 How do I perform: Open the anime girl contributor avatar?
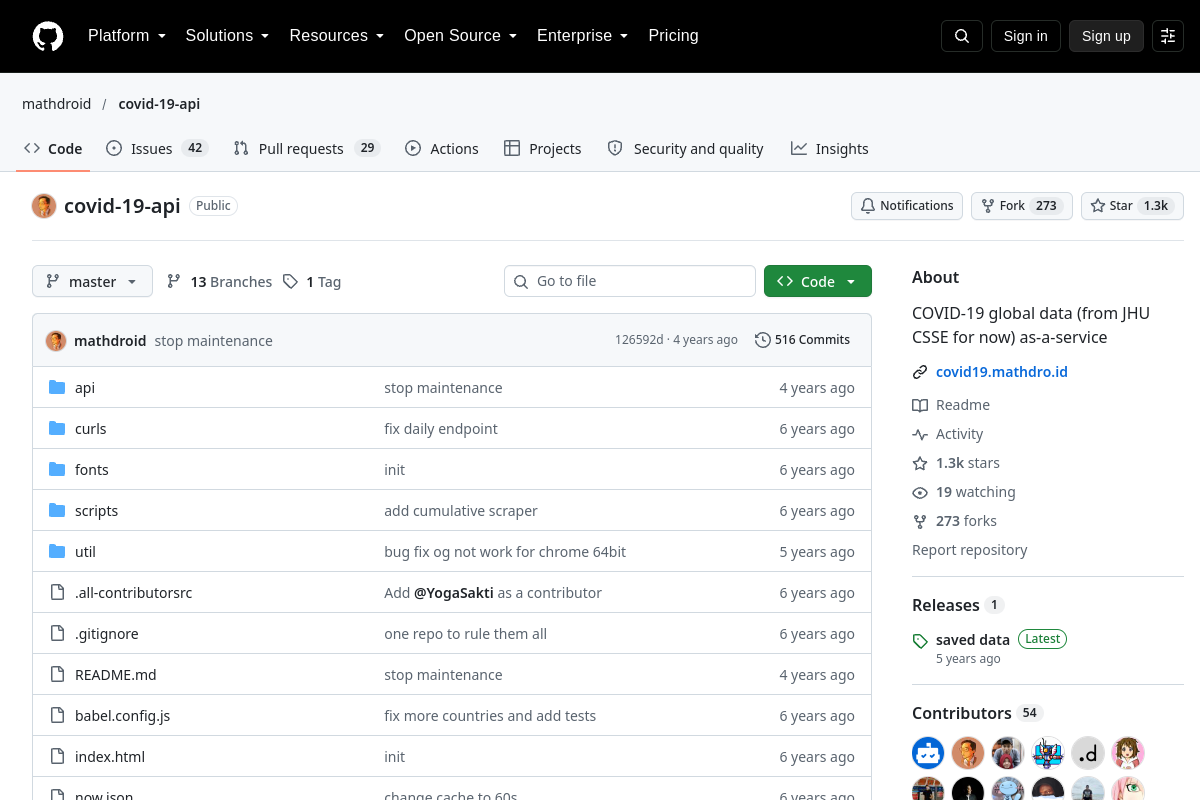1128,753
